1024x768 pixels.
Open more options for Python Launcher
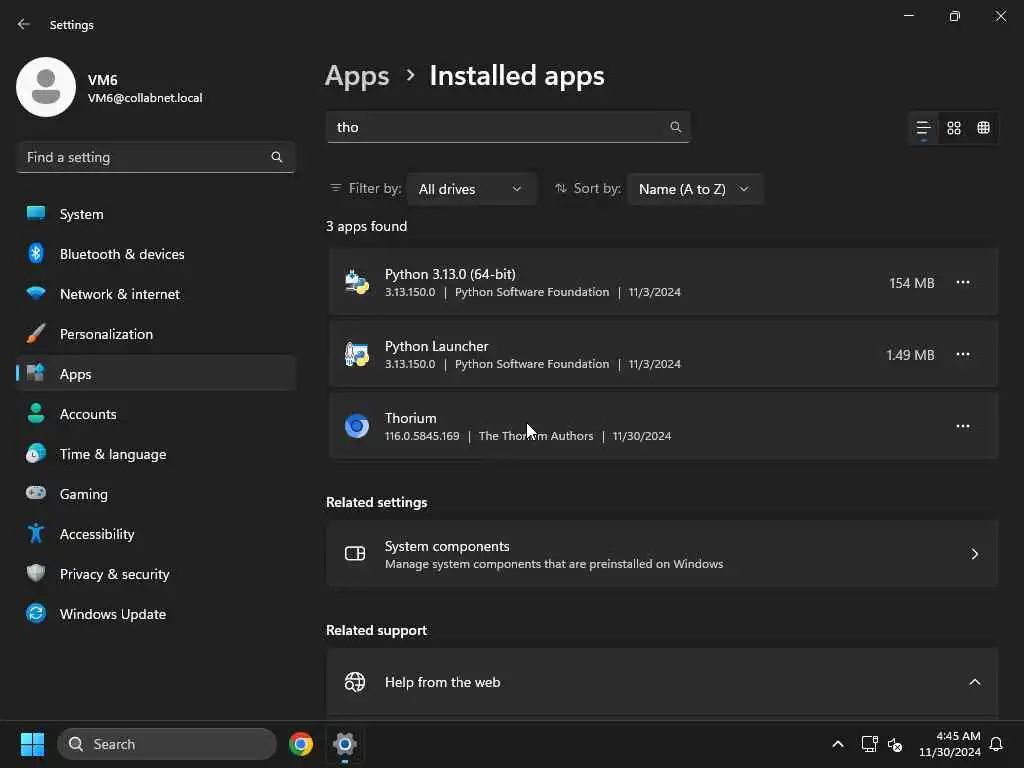tap(963, 354)
